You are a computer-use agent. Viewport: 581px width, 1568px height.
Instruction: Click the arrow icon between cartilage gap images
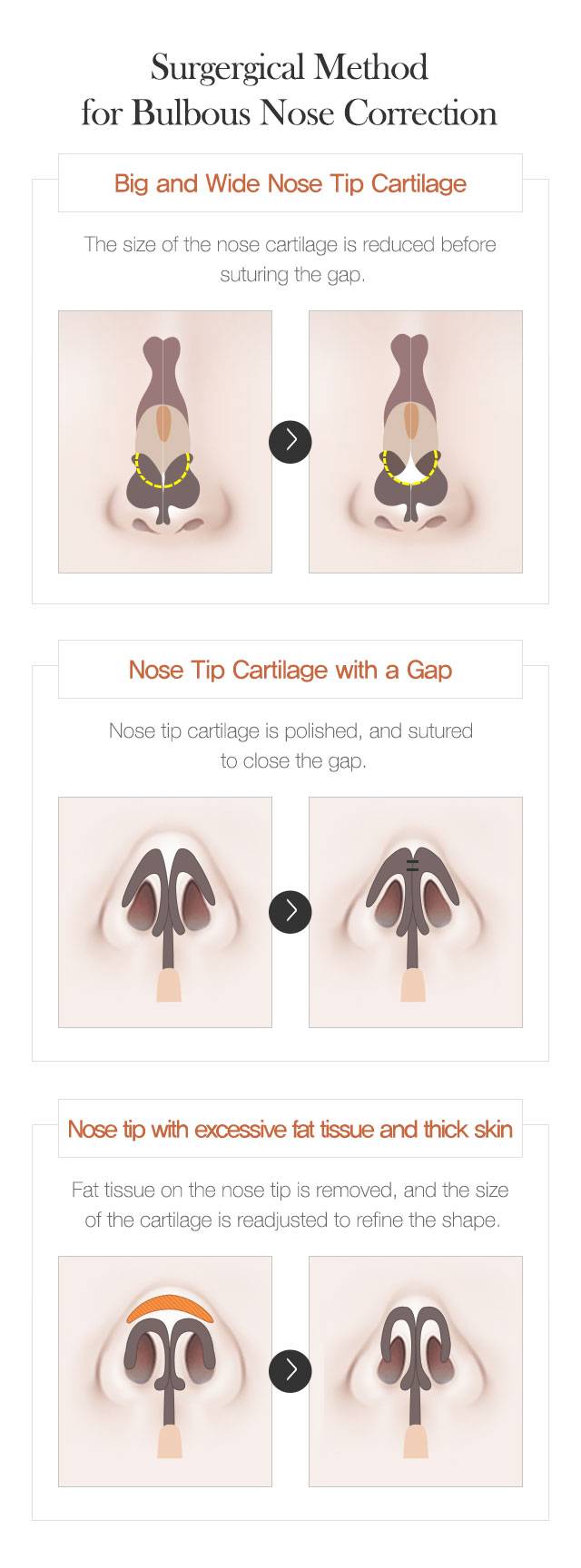coord(290,911)
